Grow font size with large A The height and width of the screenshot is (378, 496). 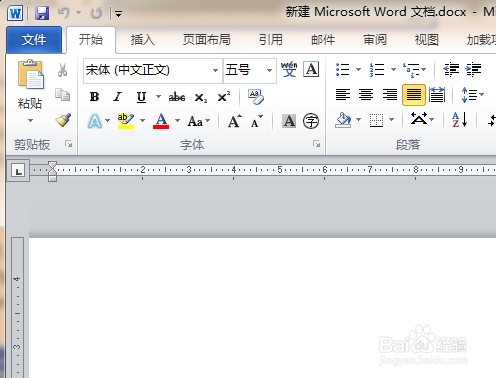[234, 121]
